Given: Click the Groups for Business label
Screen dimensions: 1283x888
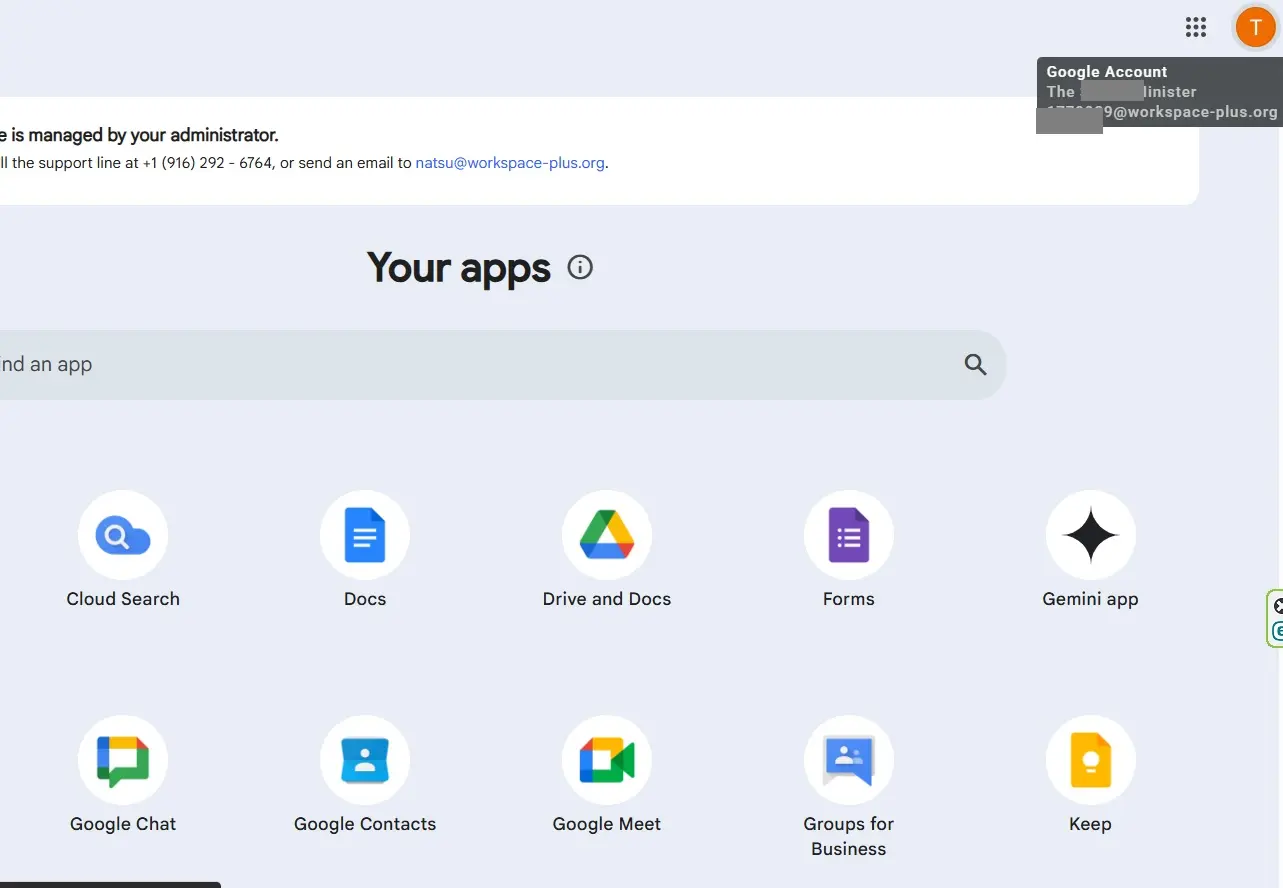Looking at the screenshot, I should pyautogui.click(x=849, y=836).
